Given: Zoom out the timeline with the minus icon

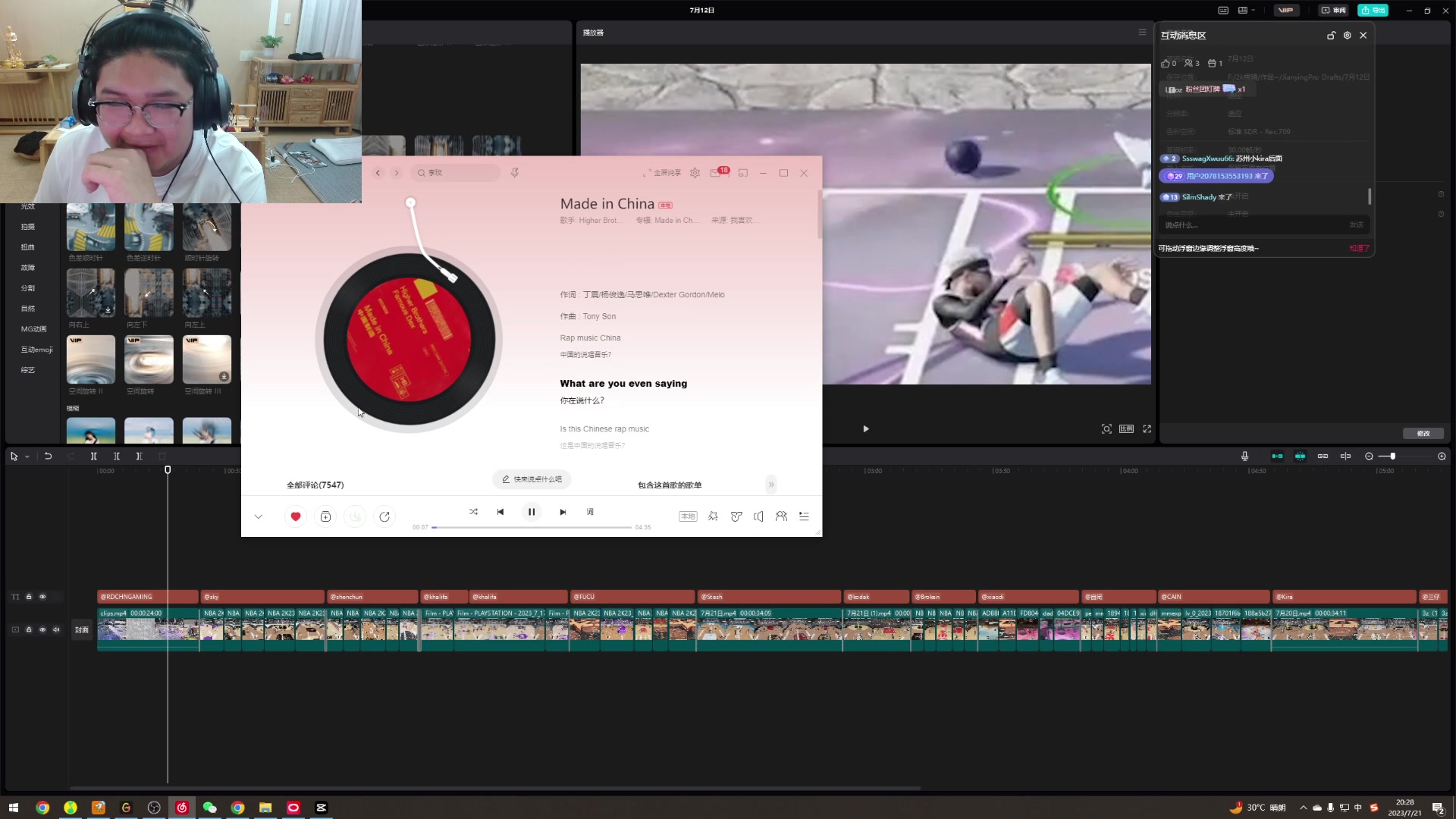Looking at the screenshot, I should coord(1369,457).
